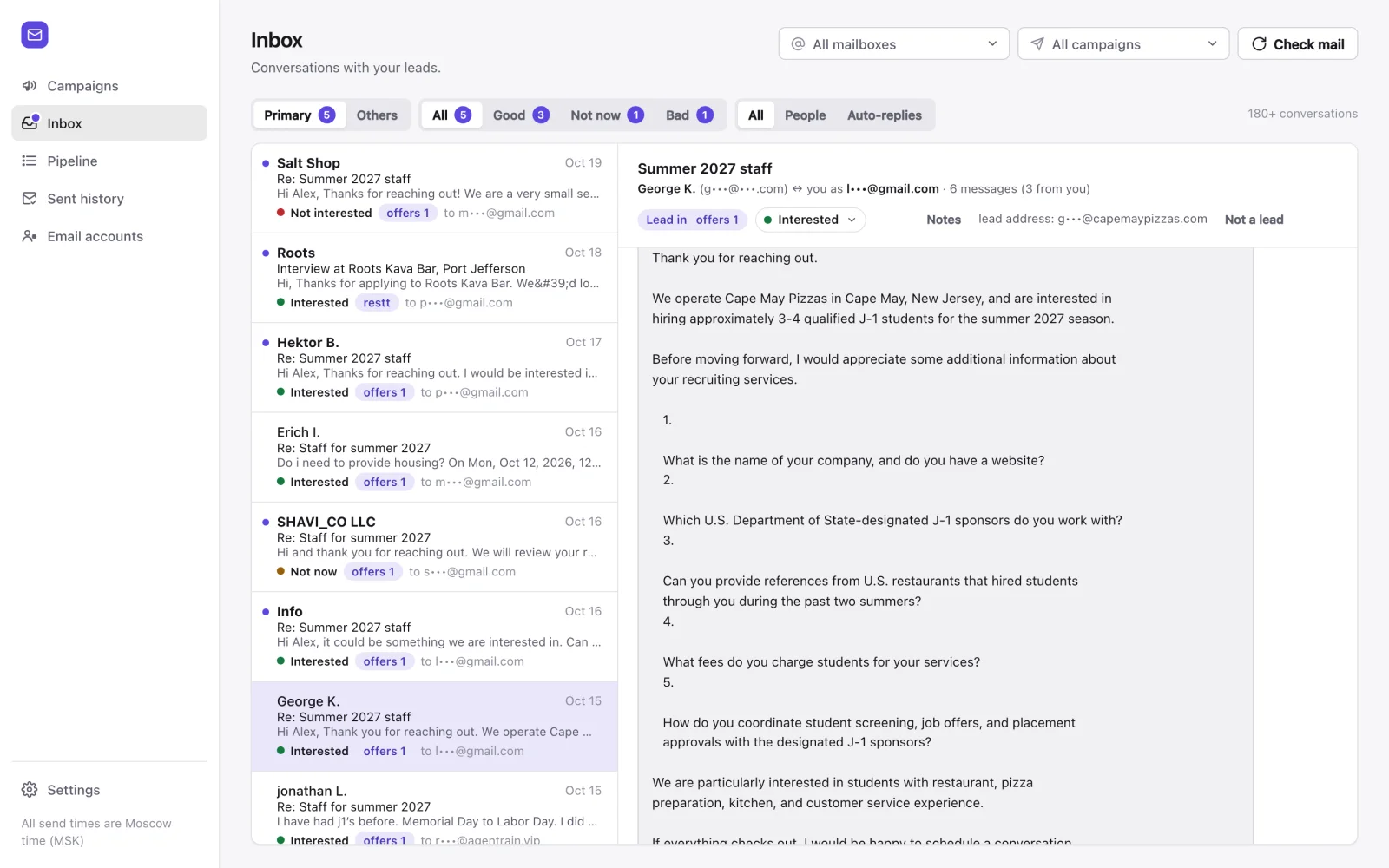This screenshot has width=1389, height=868.
Task: Click the paper plane icon in All campaigns
Action: coord(1037,44)
